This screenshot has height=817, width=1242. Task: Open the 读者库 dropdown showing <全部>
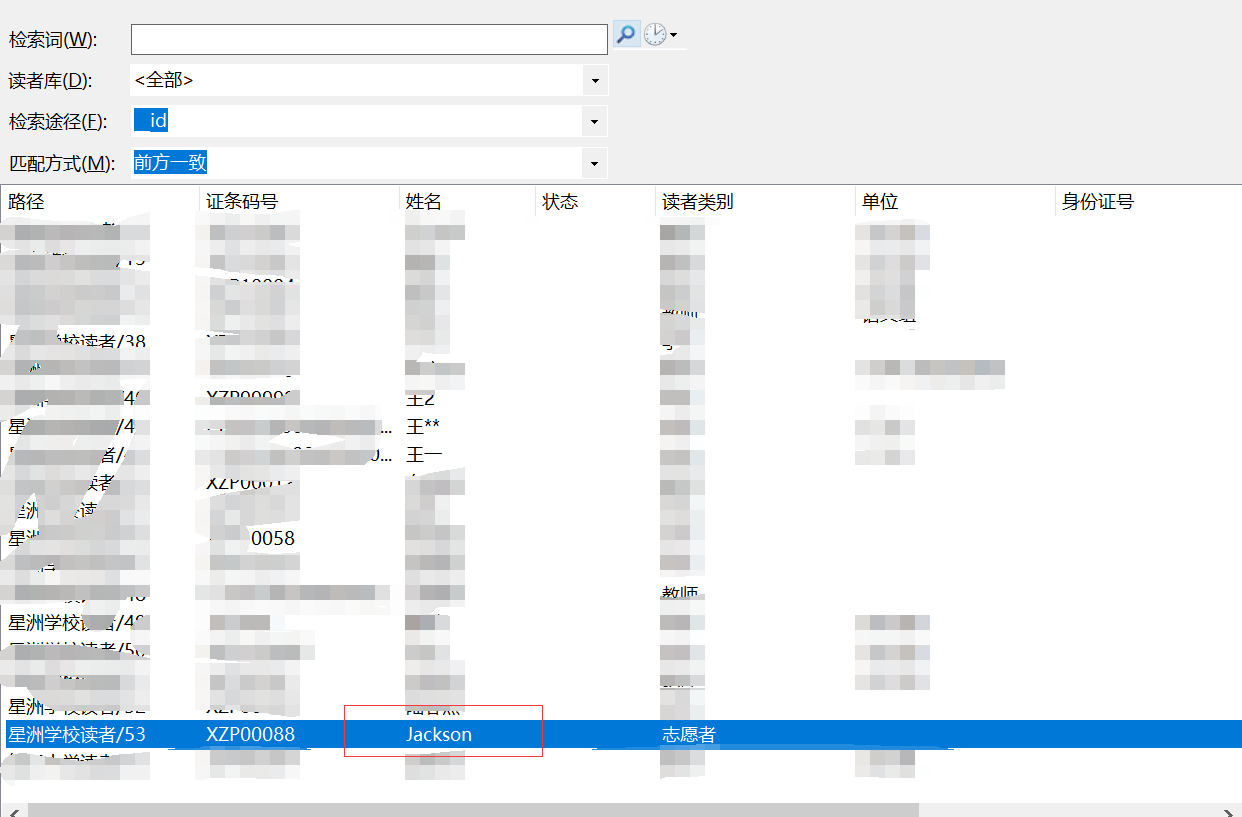pyautogui.click(x=369, y=80)
